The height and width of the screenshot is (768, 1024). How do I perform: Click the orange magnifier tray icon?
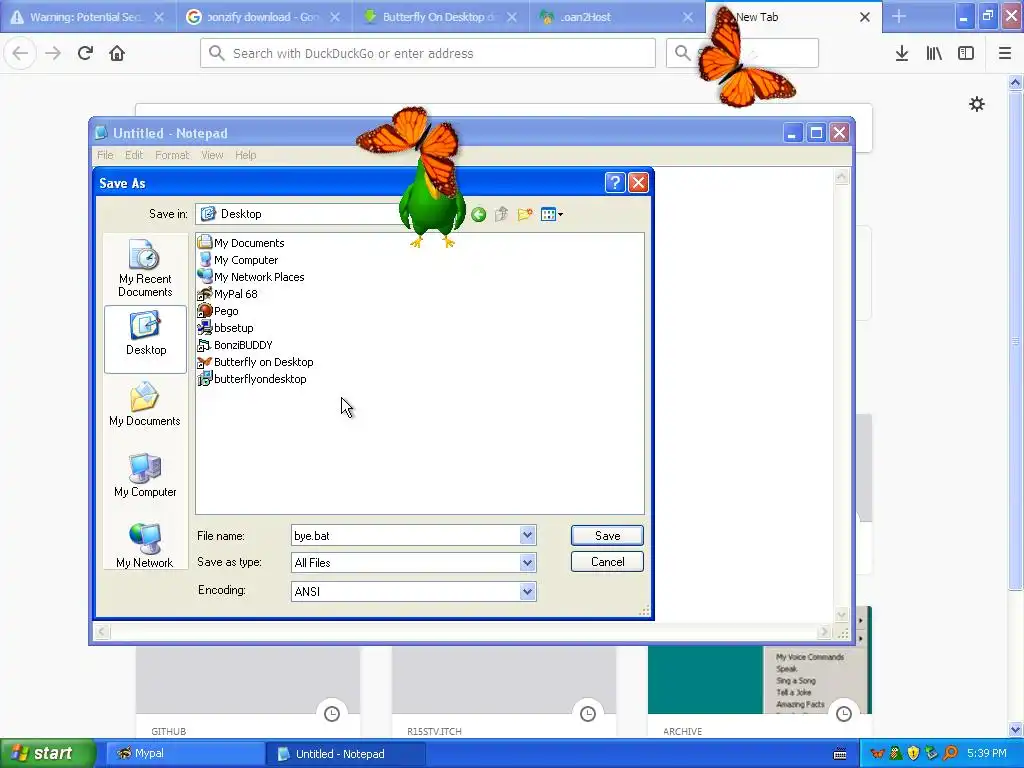click(x=951, y=754)
